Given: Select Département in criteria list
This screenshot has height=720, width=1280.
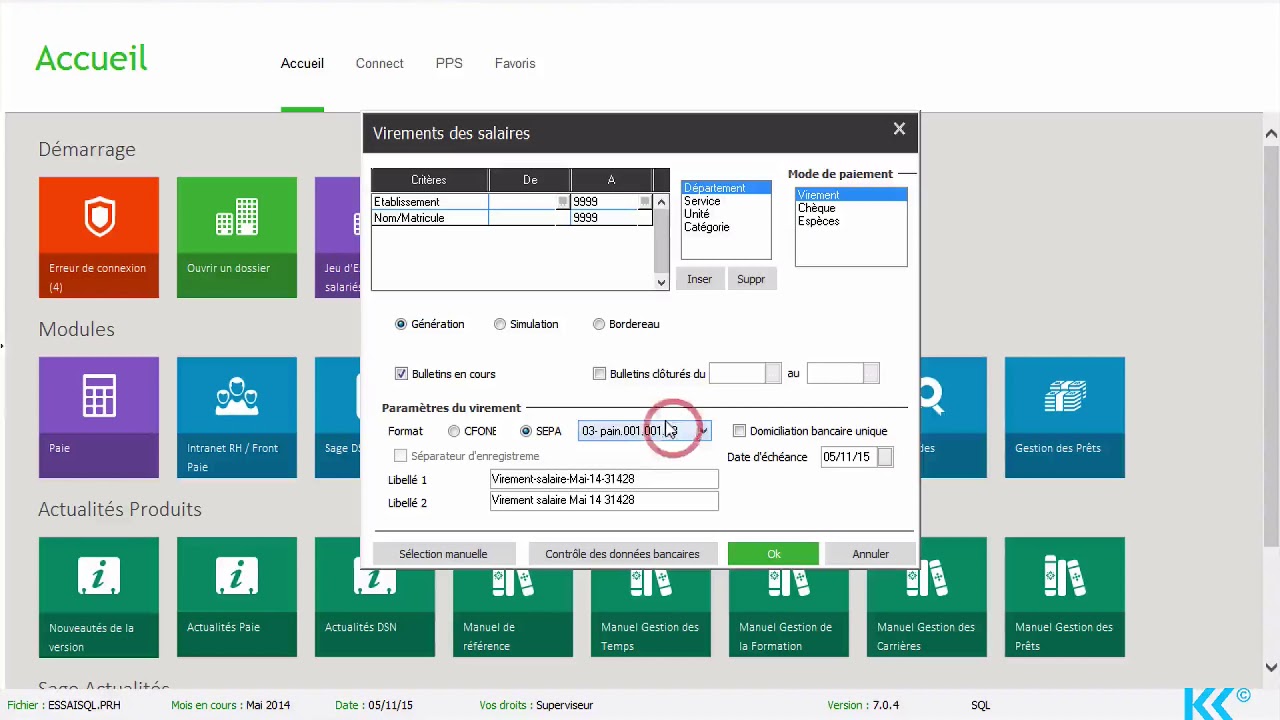Looking at the screenshot, I should pyautogui.click(x=725, y=188).
